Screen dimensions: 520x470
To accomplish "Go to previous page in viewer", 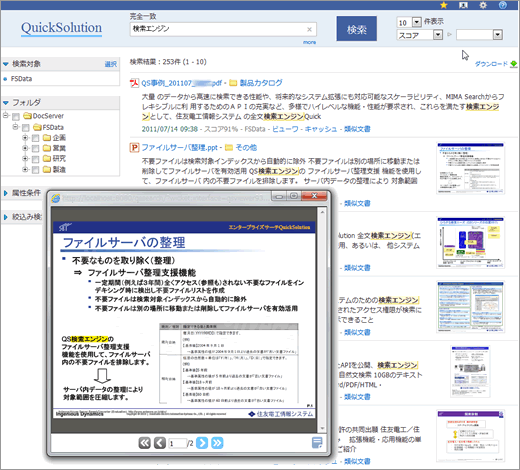I will coord(160,443).
